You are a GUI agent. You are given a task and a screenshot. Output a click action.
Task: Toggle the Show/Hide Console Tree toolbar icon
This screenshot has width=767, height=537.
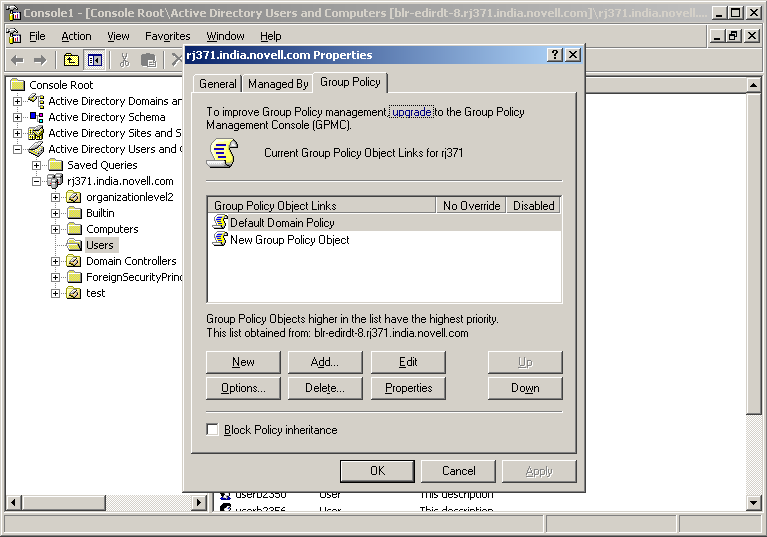[94, 60]
